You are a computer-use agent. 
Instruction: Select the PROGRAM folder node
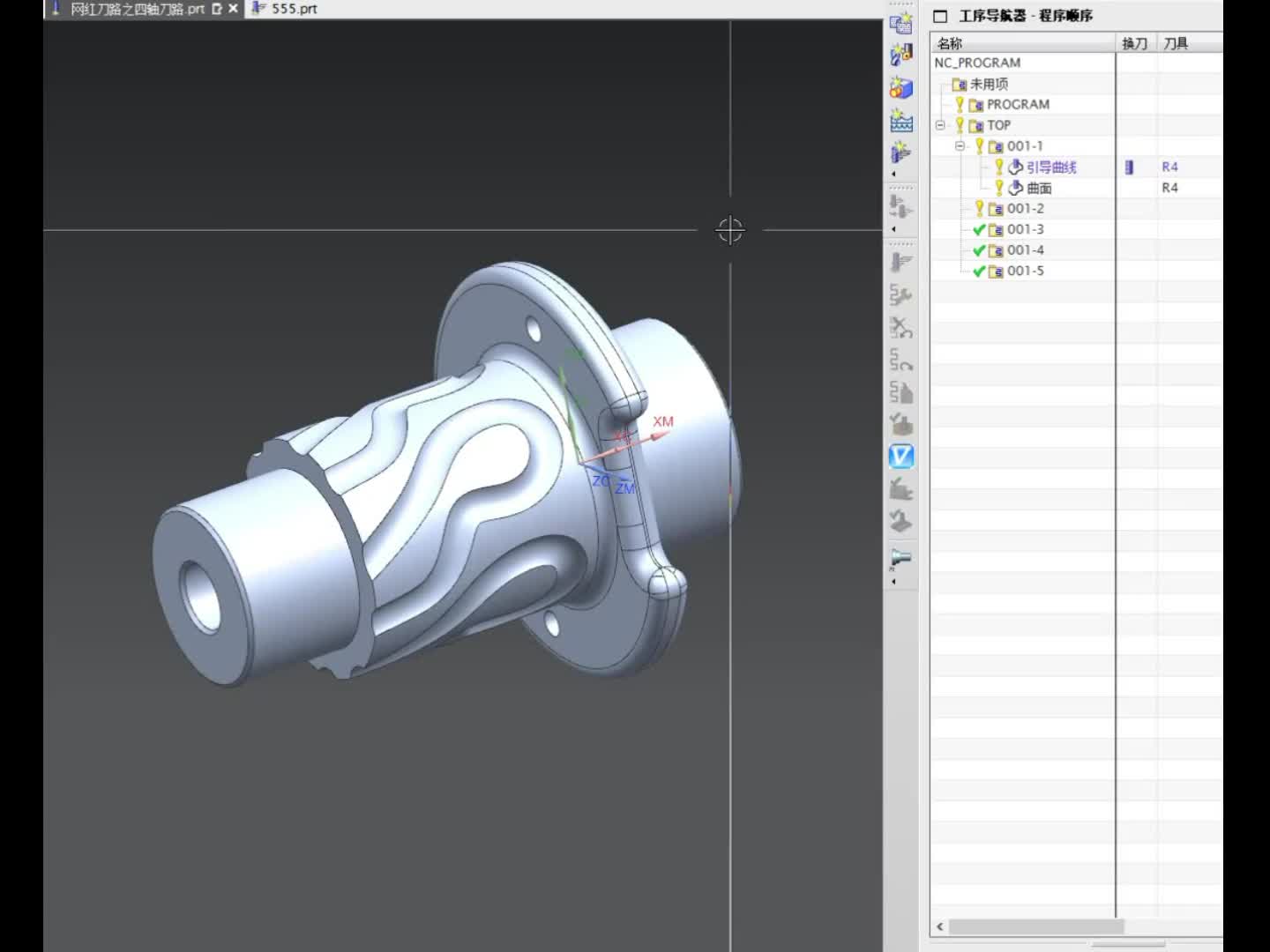click(1018, 105)
